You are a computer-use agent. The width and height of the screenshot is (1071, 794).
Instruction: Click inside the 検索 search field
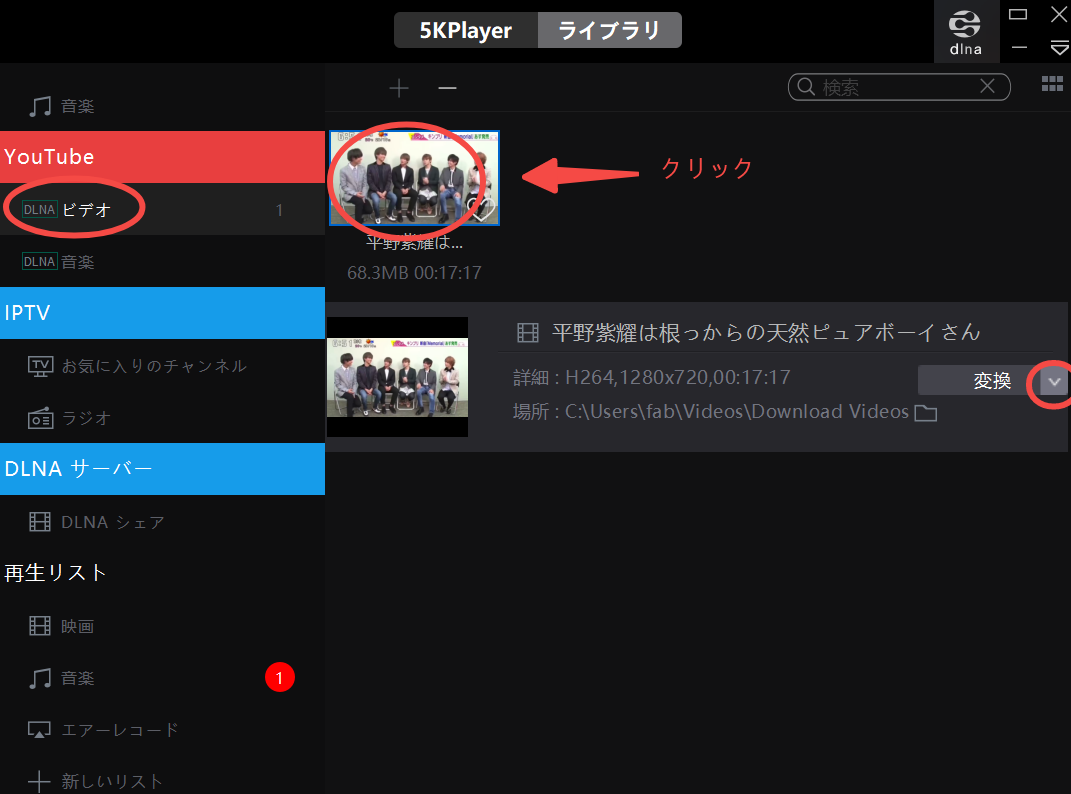pos(895,87)
